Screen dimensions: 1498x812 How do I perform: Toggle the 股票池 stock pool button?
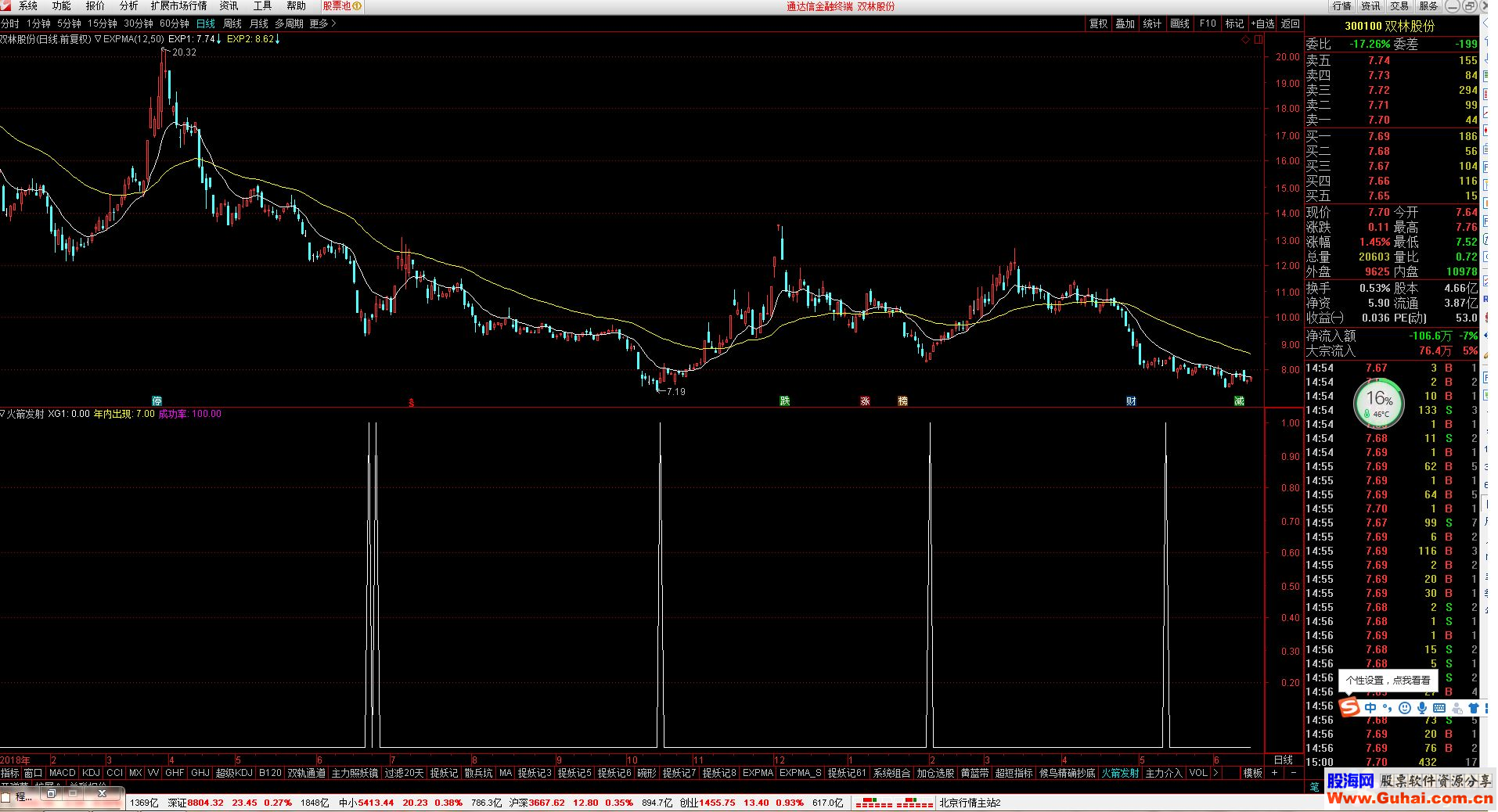coord(342,6)
